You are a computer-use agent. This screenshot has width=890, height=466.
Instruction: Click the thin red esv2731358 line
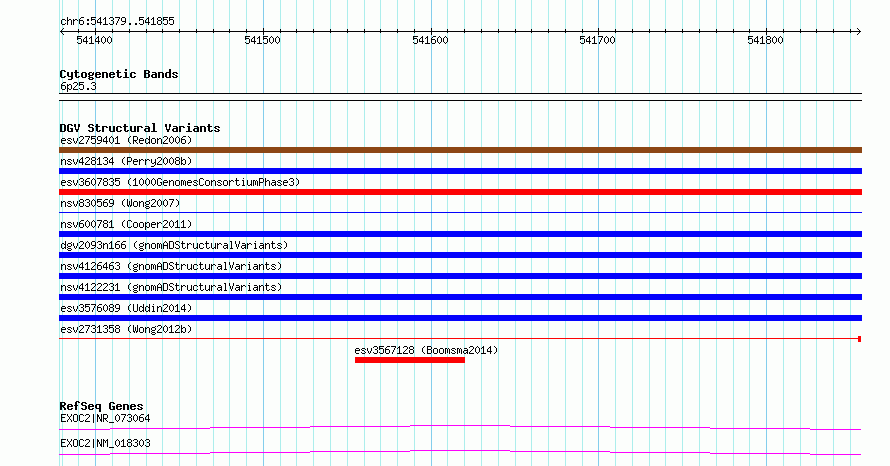pos(460,339)
